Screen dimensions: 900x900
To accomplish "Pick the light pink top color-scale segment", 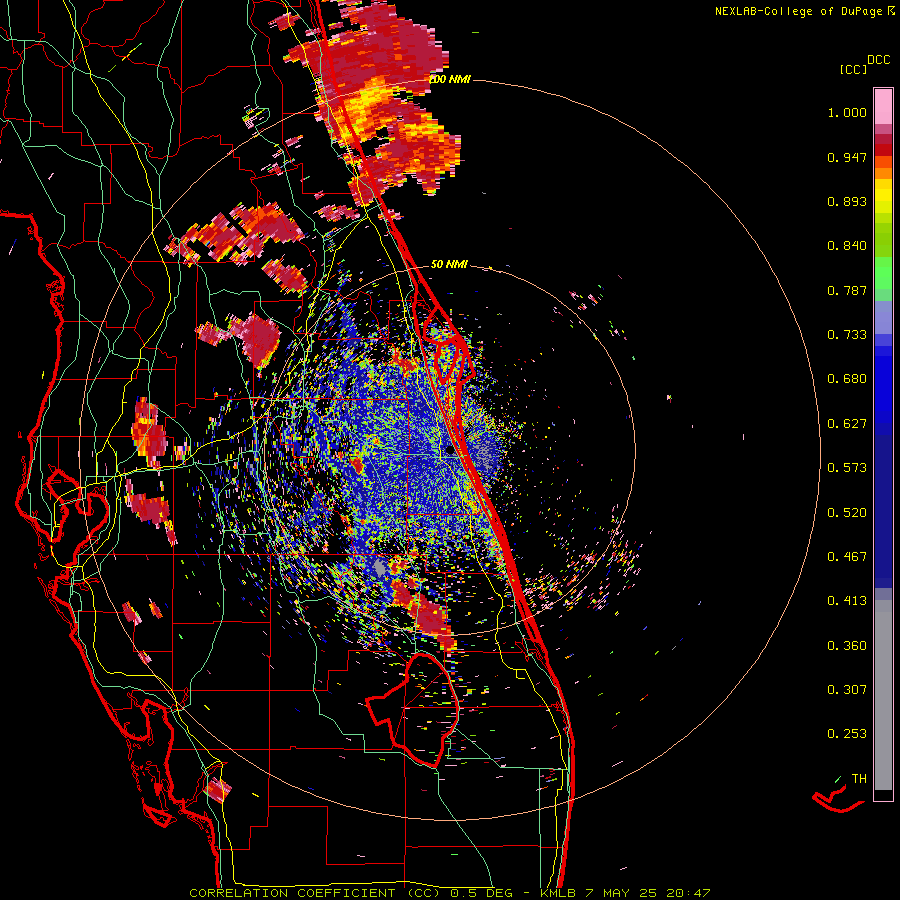I will click(x=883, y=106).
